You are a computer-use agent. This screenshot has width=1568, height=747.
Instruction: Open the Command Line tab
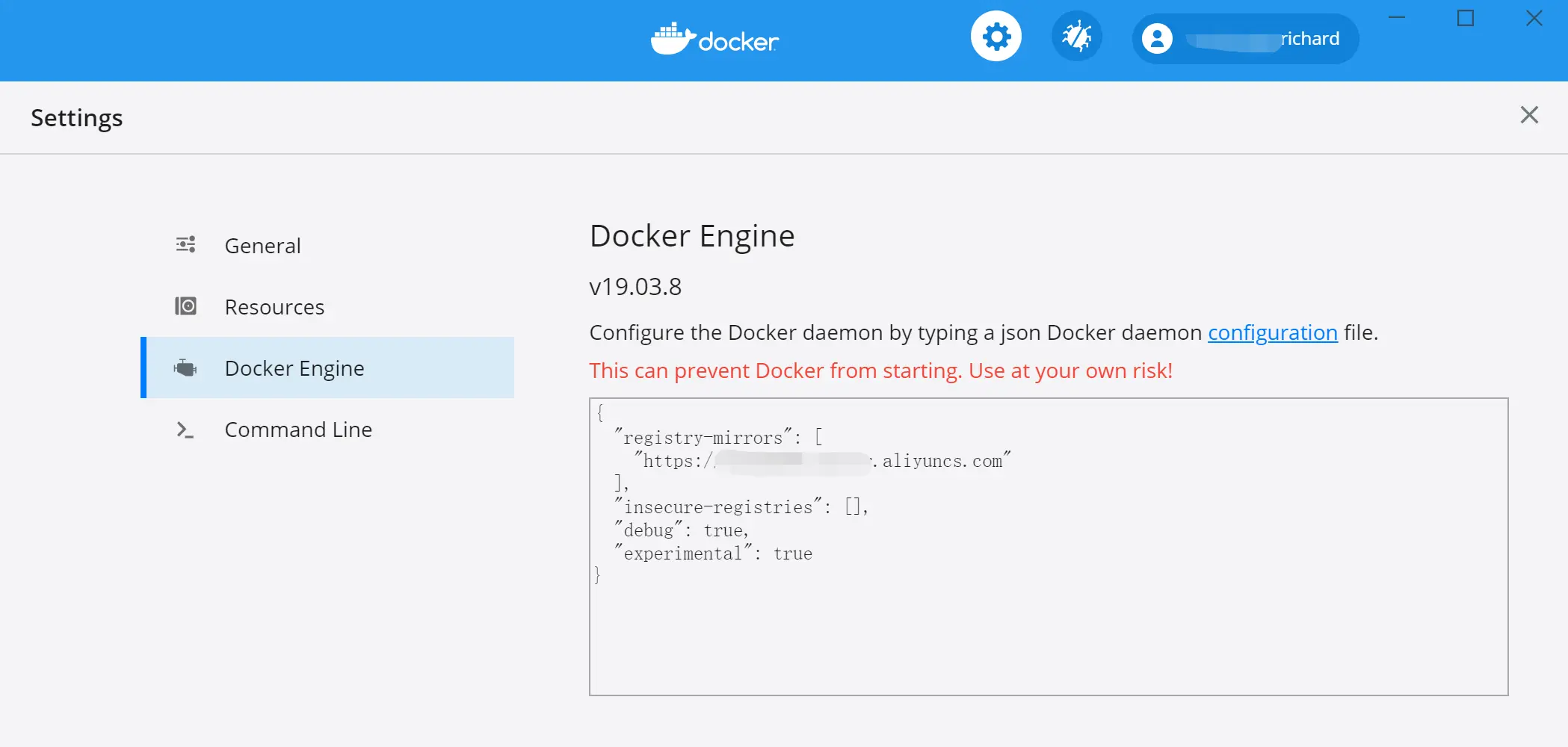click(329, 430)
